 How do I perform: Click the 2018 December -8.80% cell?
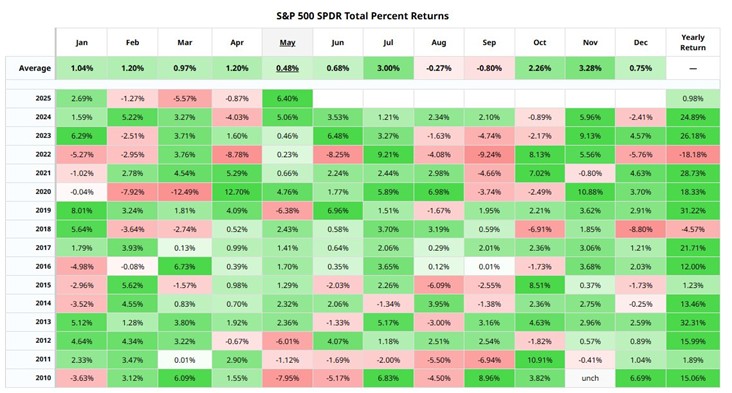[640, 229]
